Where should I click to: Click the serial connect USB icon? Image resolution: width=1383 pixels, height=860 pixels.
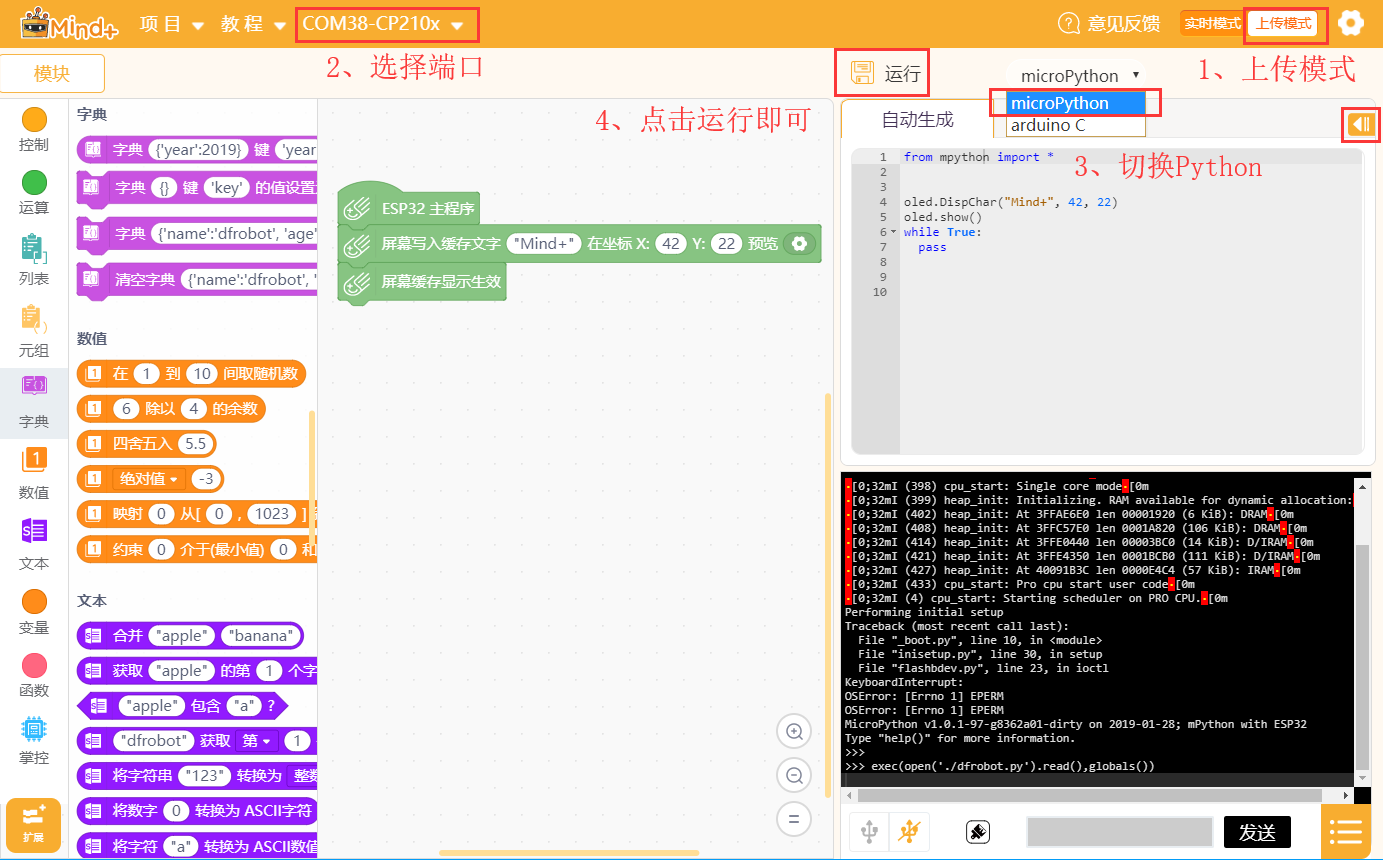(869, 831)
